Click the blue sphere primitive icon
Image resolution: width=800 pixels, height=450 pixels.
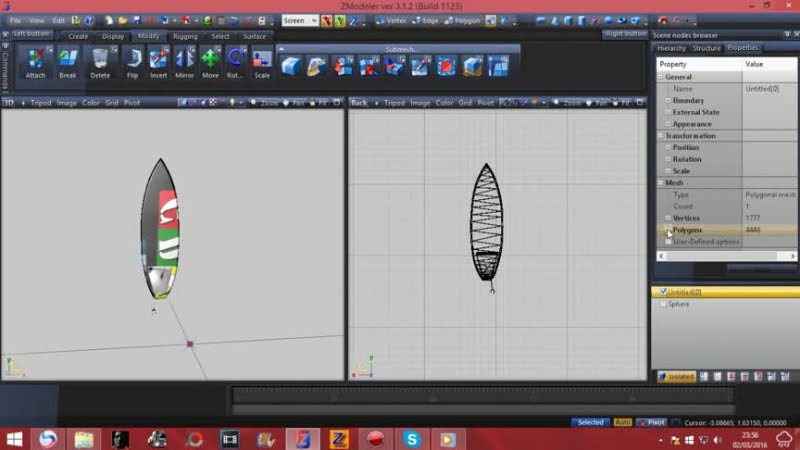[x=608, y=20]
